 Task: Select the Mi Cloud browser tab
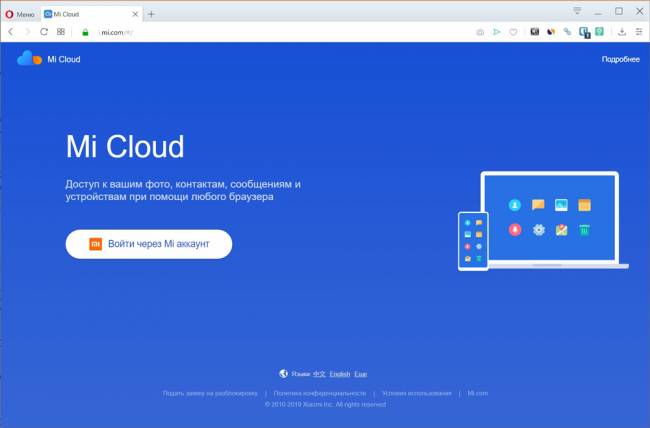91,14
